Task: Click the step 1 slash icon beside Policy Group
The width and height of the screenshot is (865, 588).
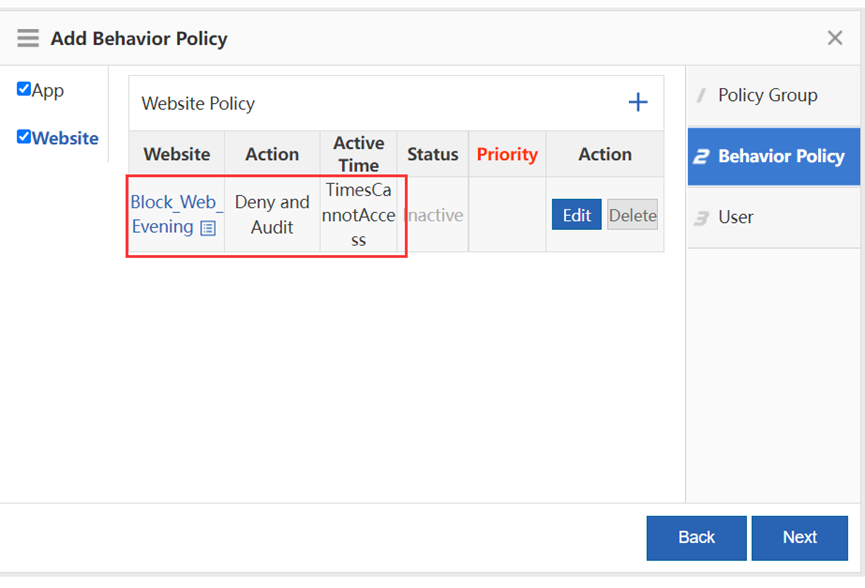Action: (701, 95)
